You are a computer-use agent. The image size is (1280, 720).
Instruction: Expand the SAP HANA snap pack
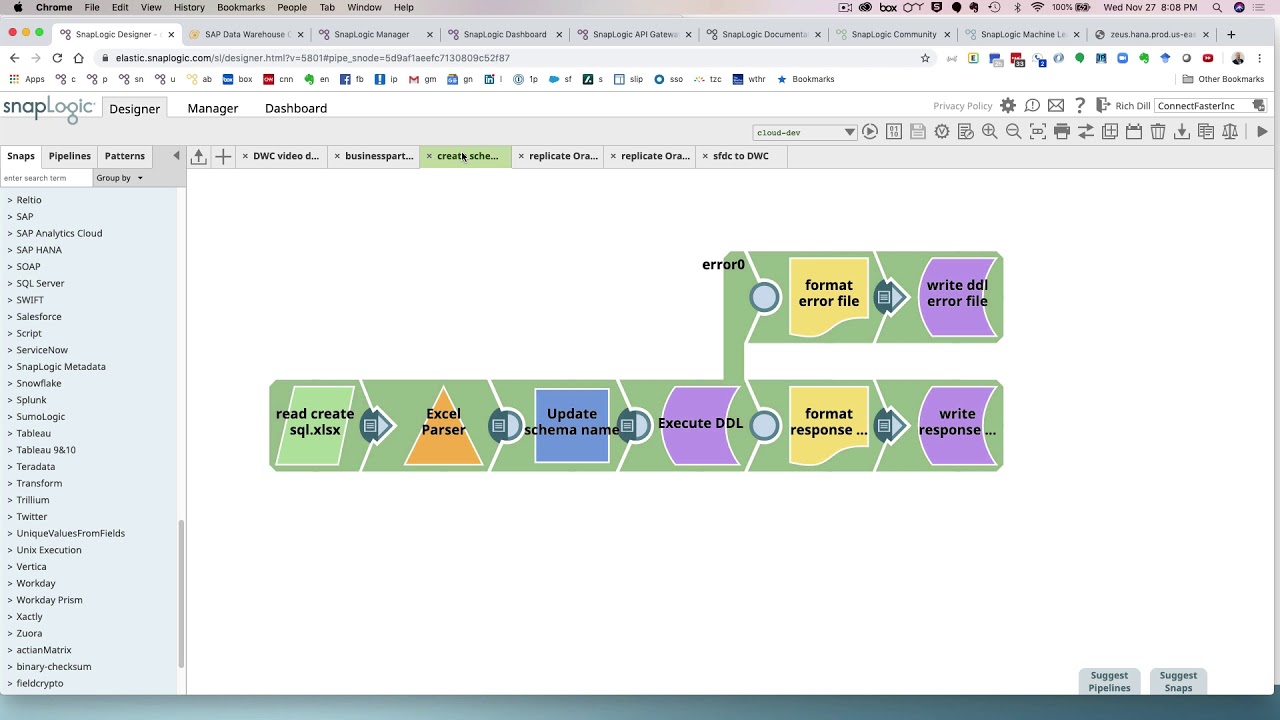pos(38,250)
